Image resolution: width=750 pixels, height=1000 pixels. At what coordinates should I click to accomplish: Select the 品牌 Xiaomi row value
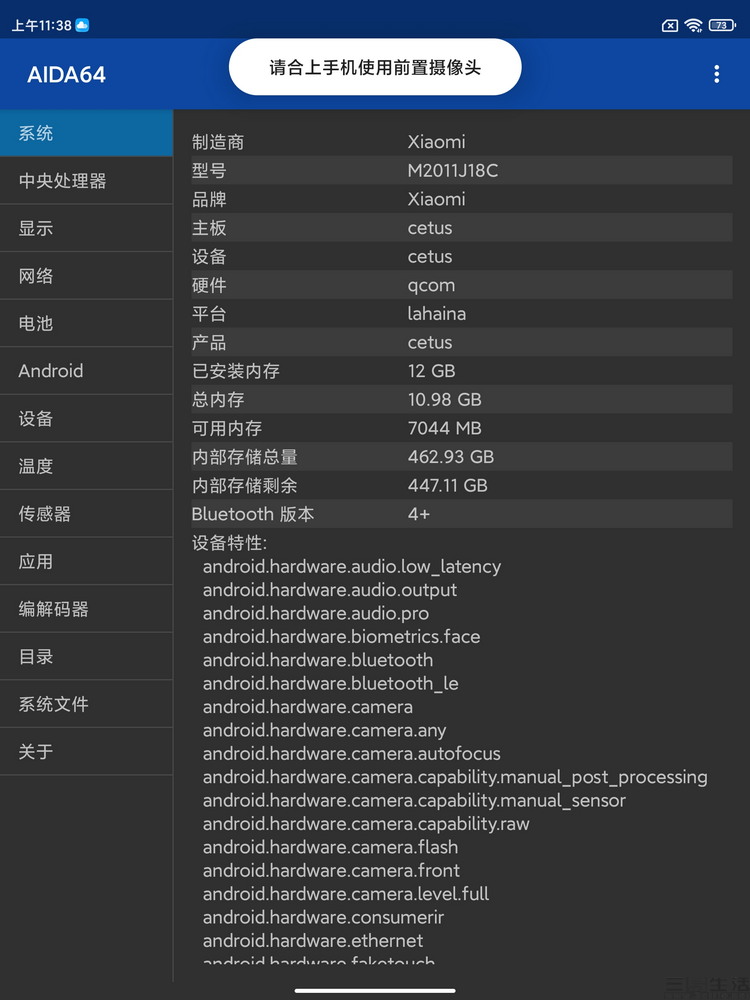(x=436, y=199)
